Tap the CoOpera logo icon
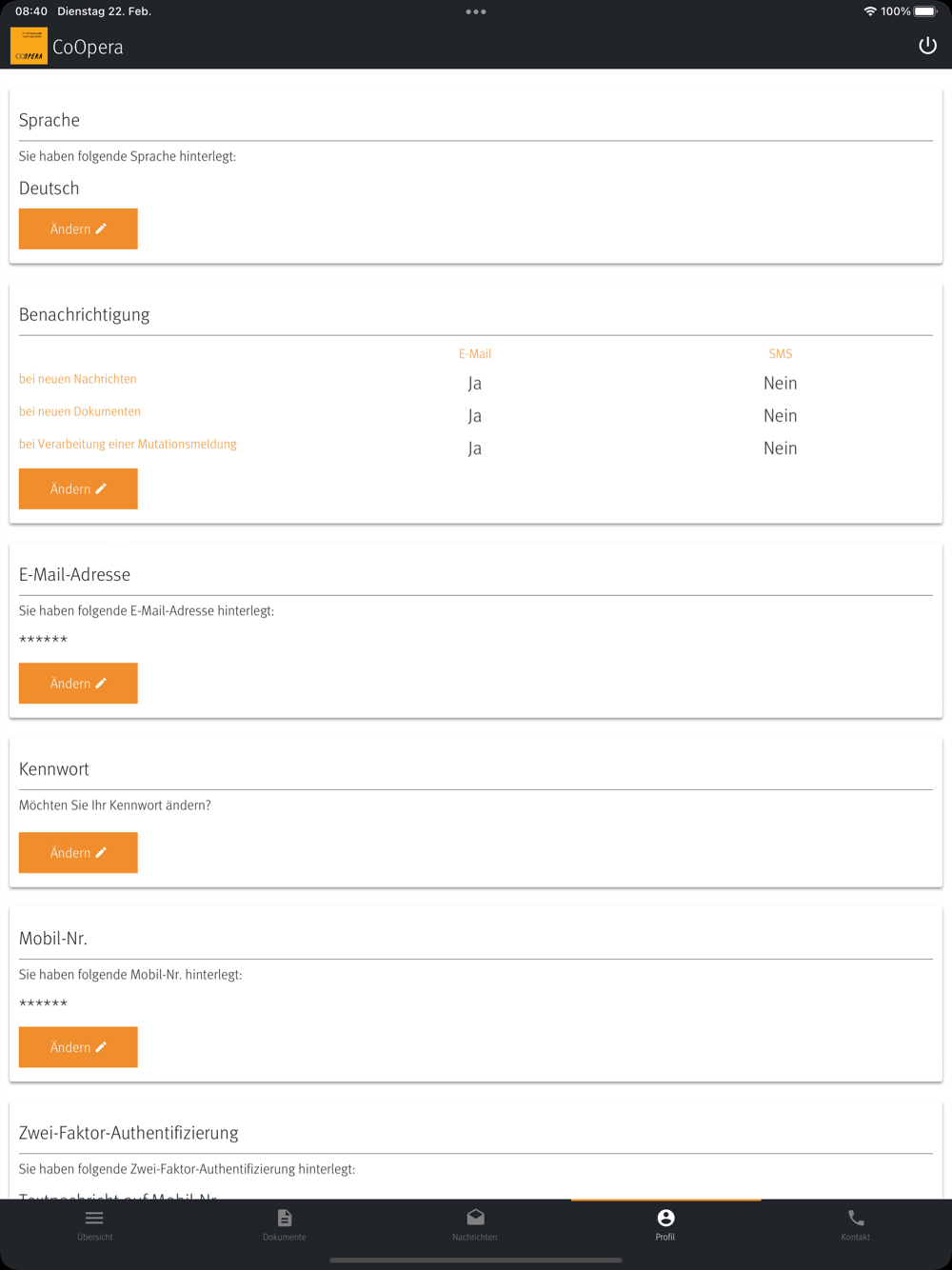Viewport: 952px width, 1270px height. (29, 46)
